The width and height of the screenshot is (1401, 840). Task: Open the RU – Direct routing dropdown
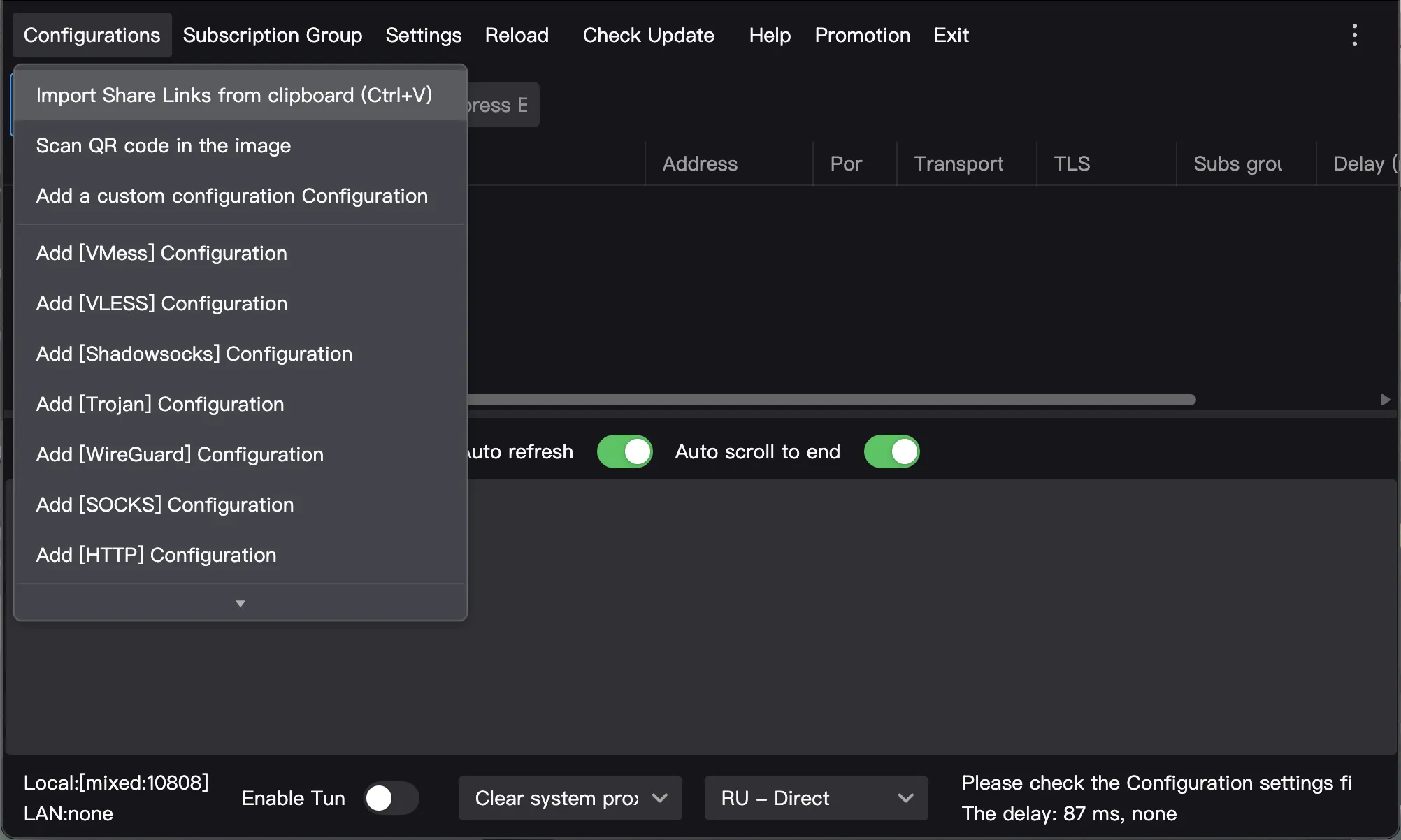click(x=816, y=798)
